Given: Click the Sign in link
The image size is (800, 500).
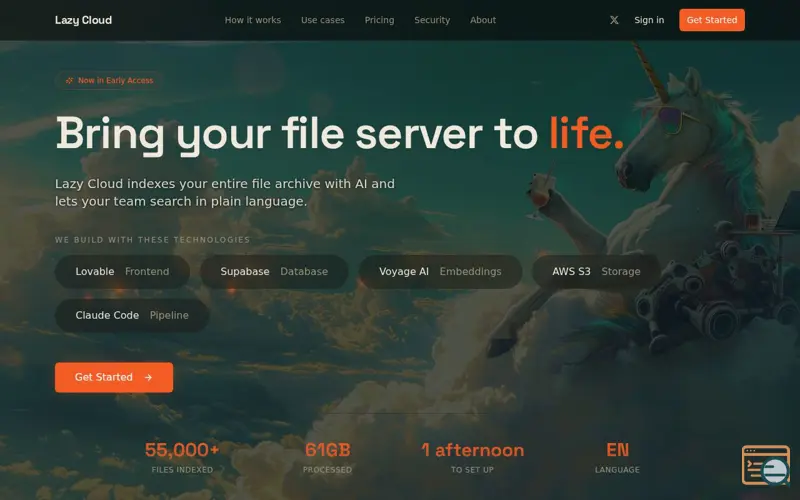Looking at the screenshot, I should [x=649, y=20].
